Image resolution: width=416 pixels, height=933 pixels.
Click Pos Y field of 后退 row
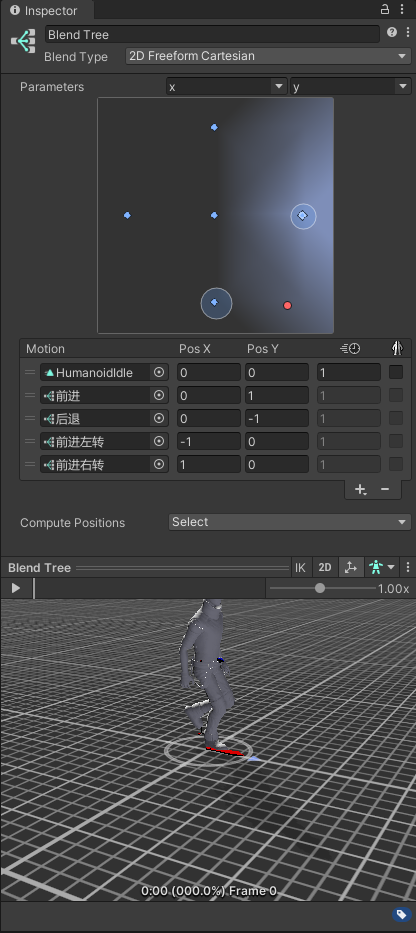point(277,418)
